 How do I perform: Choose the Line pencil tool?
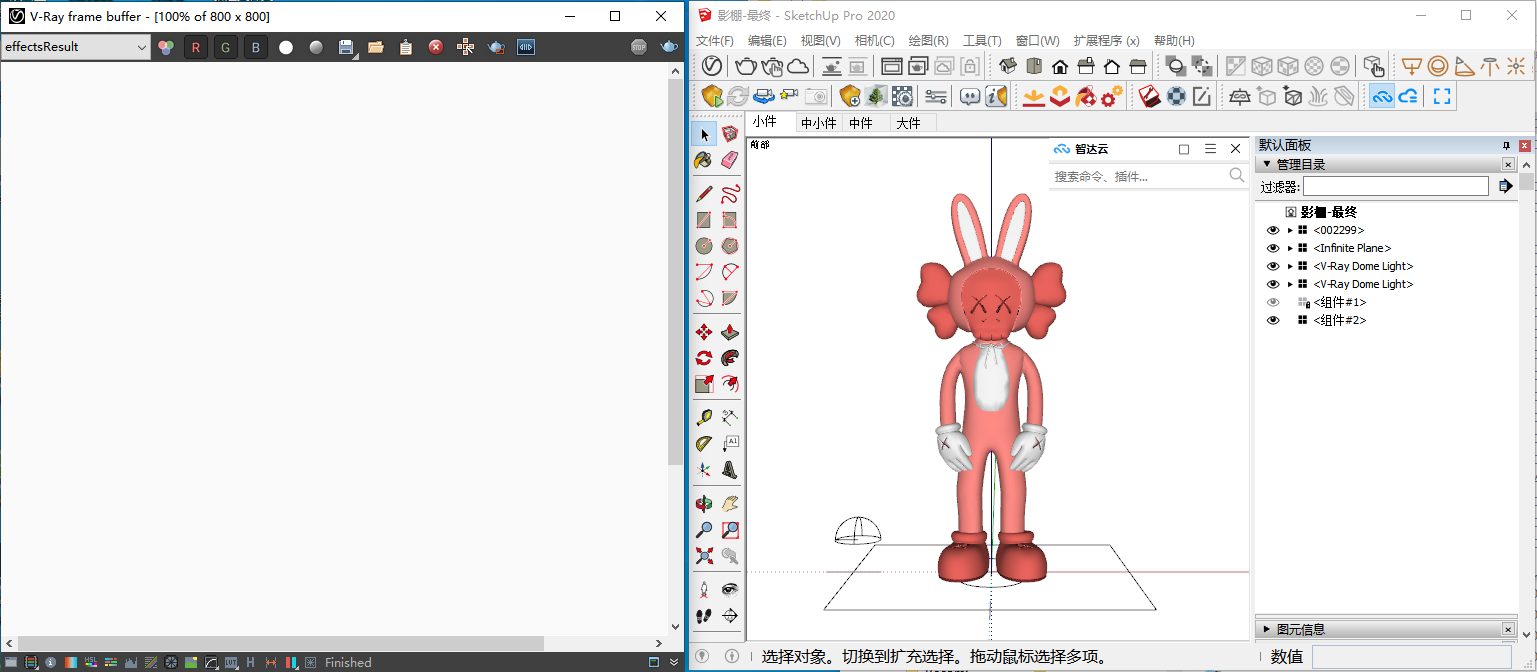pyautogui.click(x=704, y=193)
